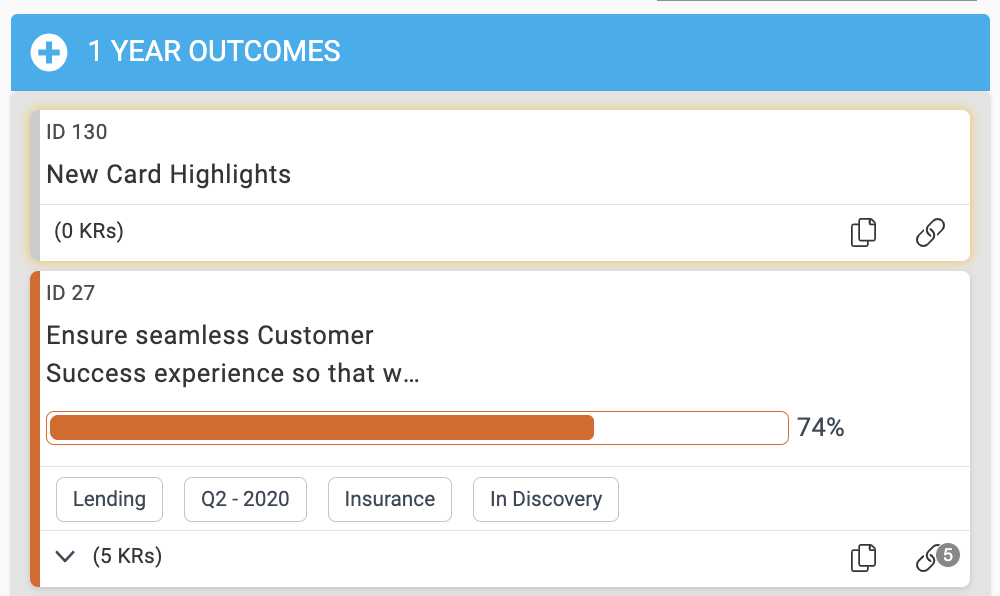
Task: Select the Lending tag
Action: click(x=110, y=499)
